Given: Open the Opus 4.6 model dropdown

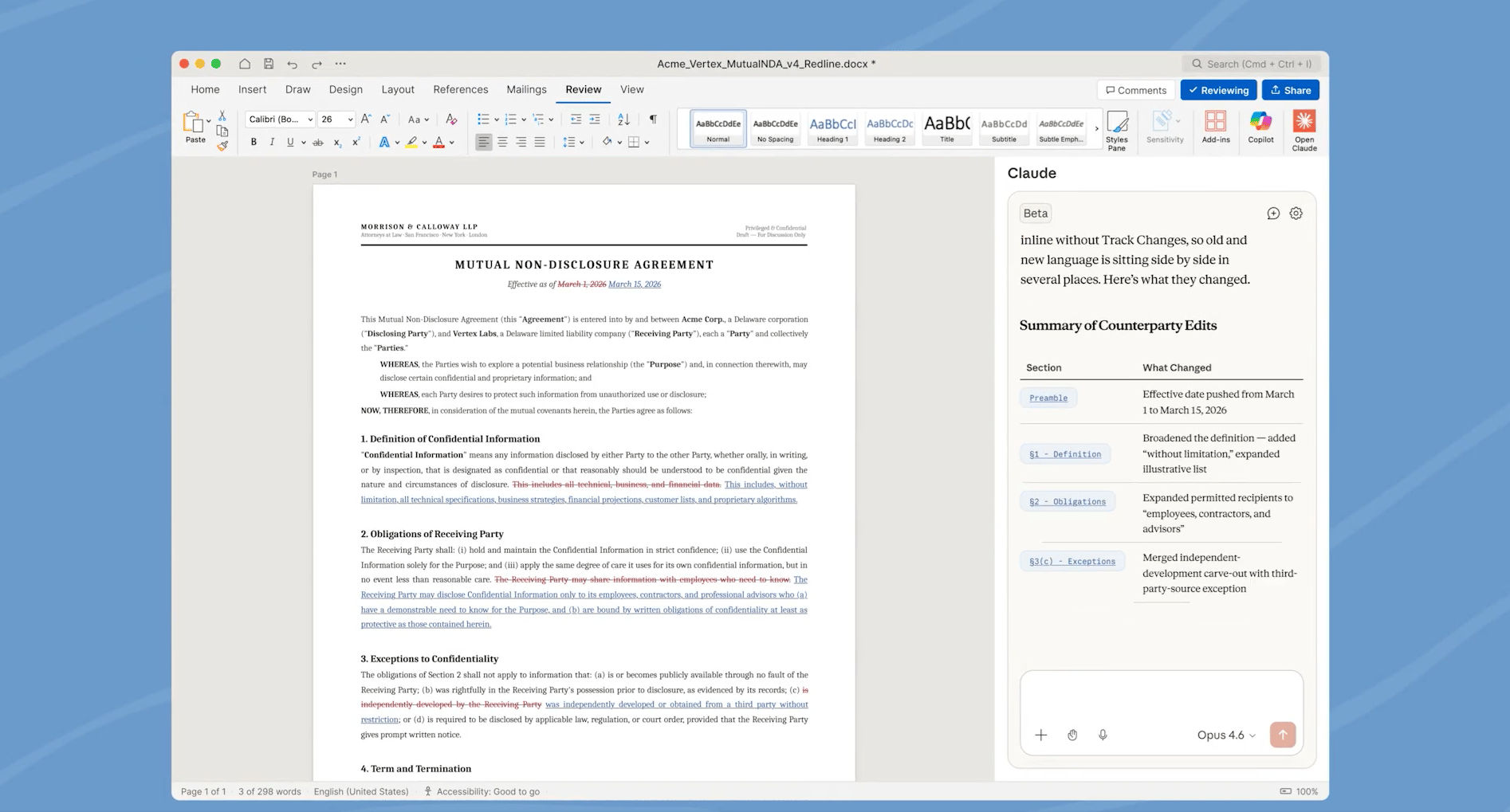Looking at the screenshot, I should coord(1225,735).
